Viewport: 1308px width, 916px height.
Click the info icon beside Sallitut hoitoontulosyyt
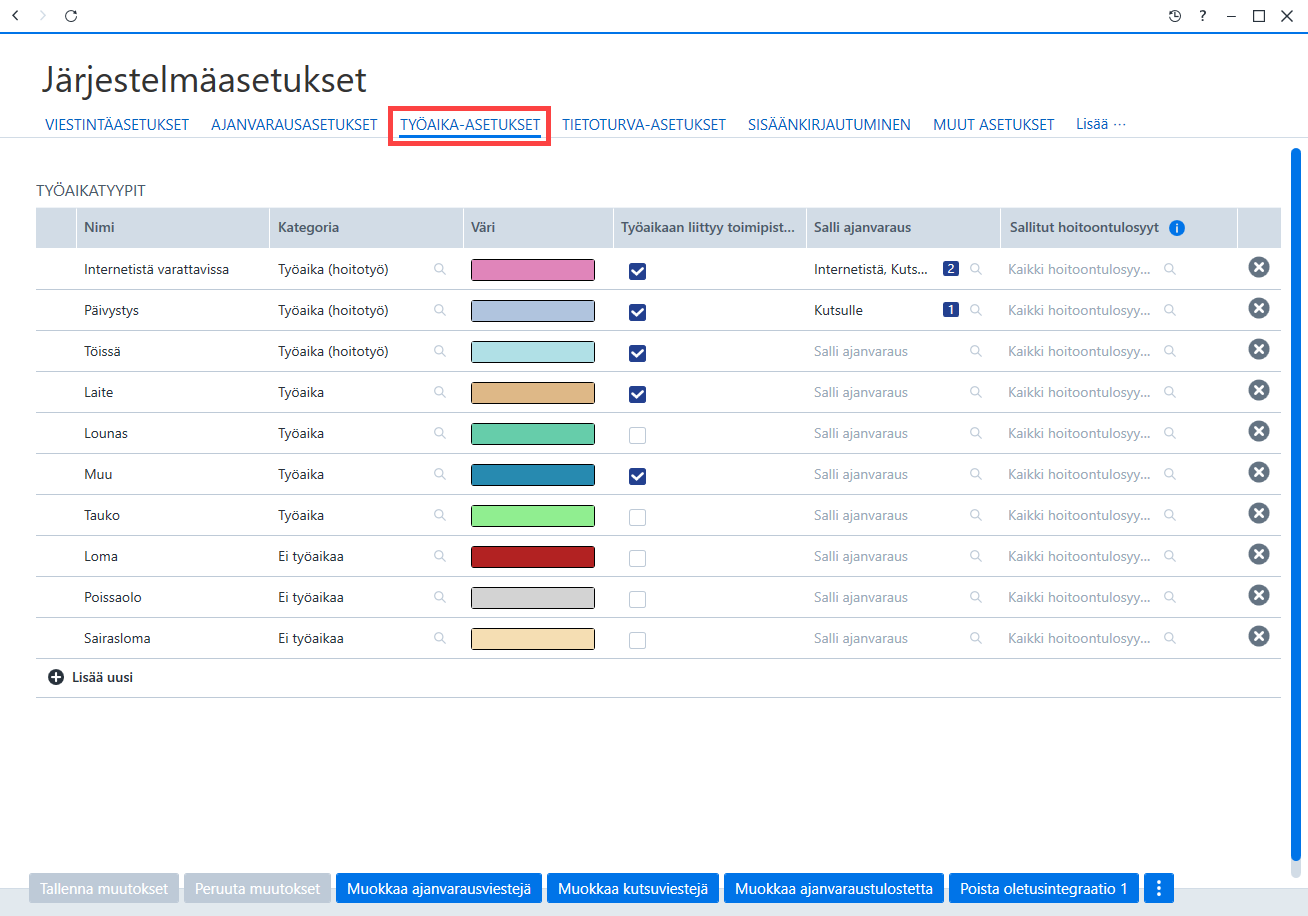(x=1177, y=228)
